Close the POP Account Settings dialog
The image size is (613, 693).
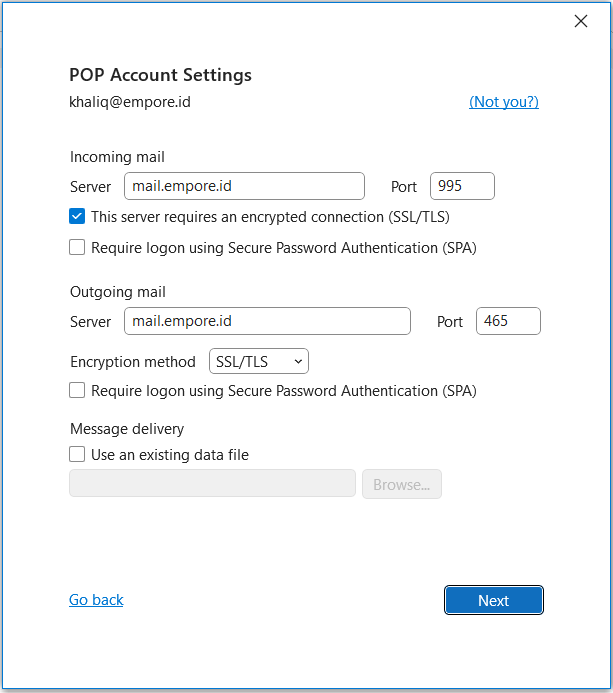click(x=581, y=21)
